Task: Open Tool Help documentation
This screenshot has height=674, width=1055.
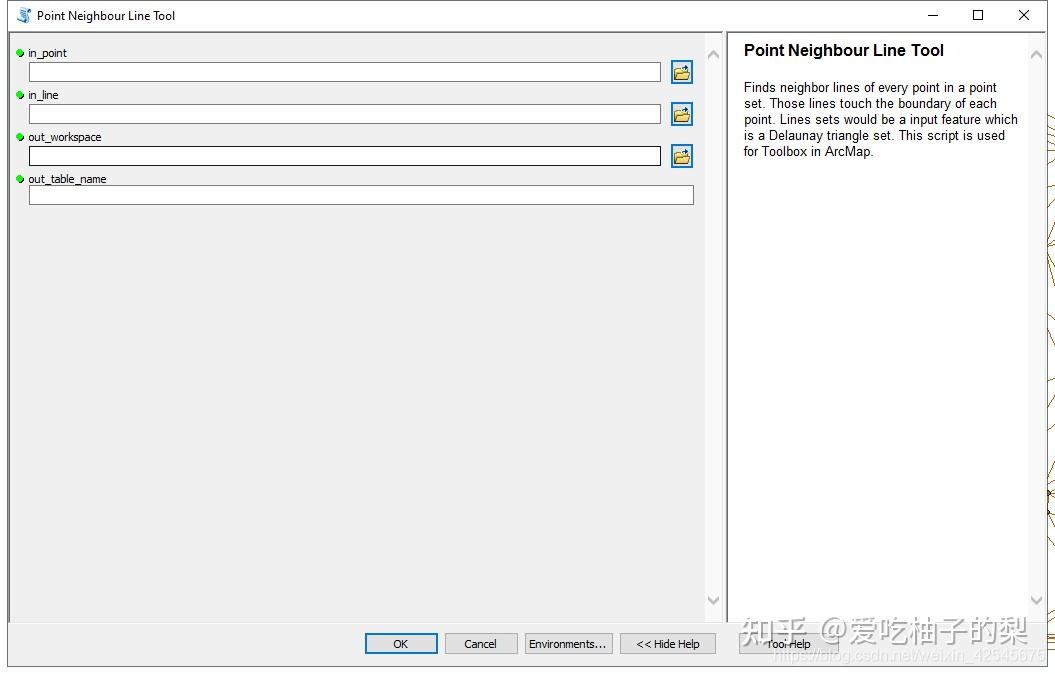Action: [789, 644]
